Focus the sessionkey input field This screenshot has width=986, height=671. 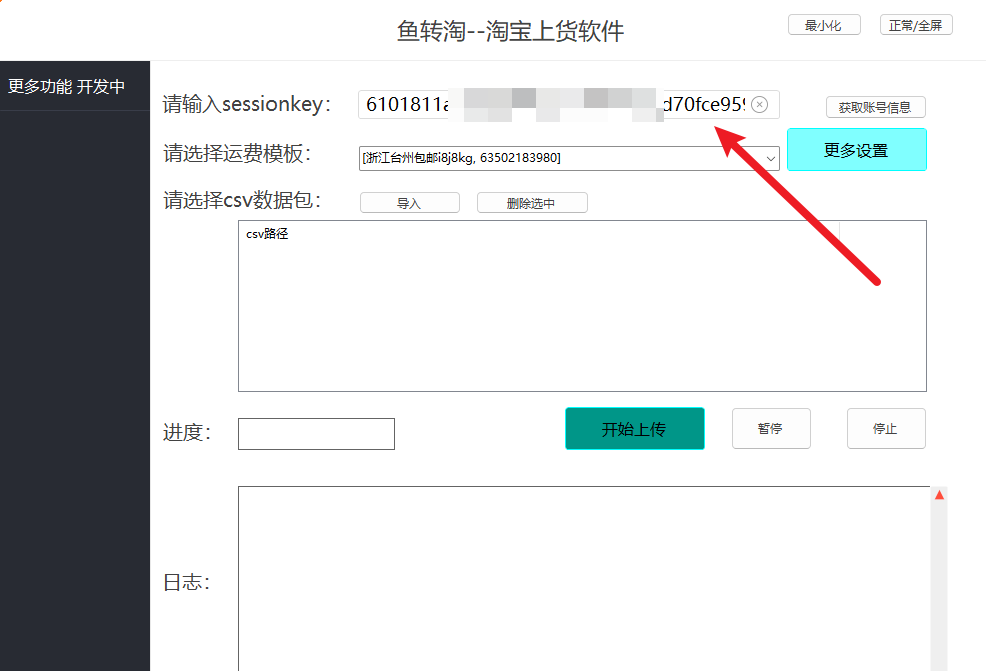pyautogui.click(x=569, y=104)
